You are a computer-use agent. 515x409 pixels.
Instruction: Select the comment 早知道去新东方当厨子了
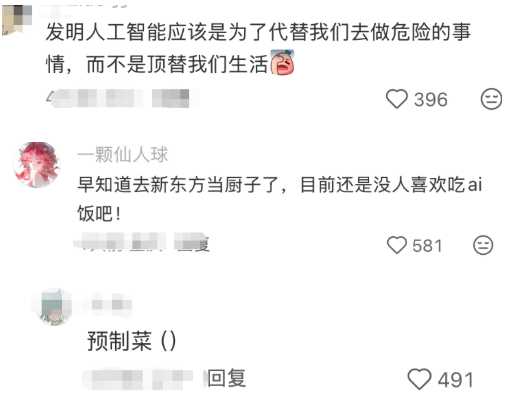(x=279, y=199)
